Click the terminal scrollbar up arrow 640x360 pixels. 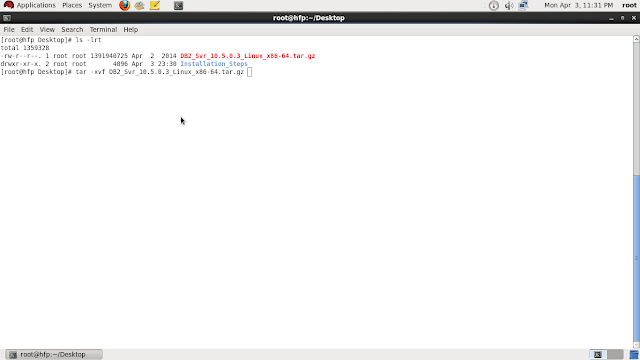pos(636,39)
